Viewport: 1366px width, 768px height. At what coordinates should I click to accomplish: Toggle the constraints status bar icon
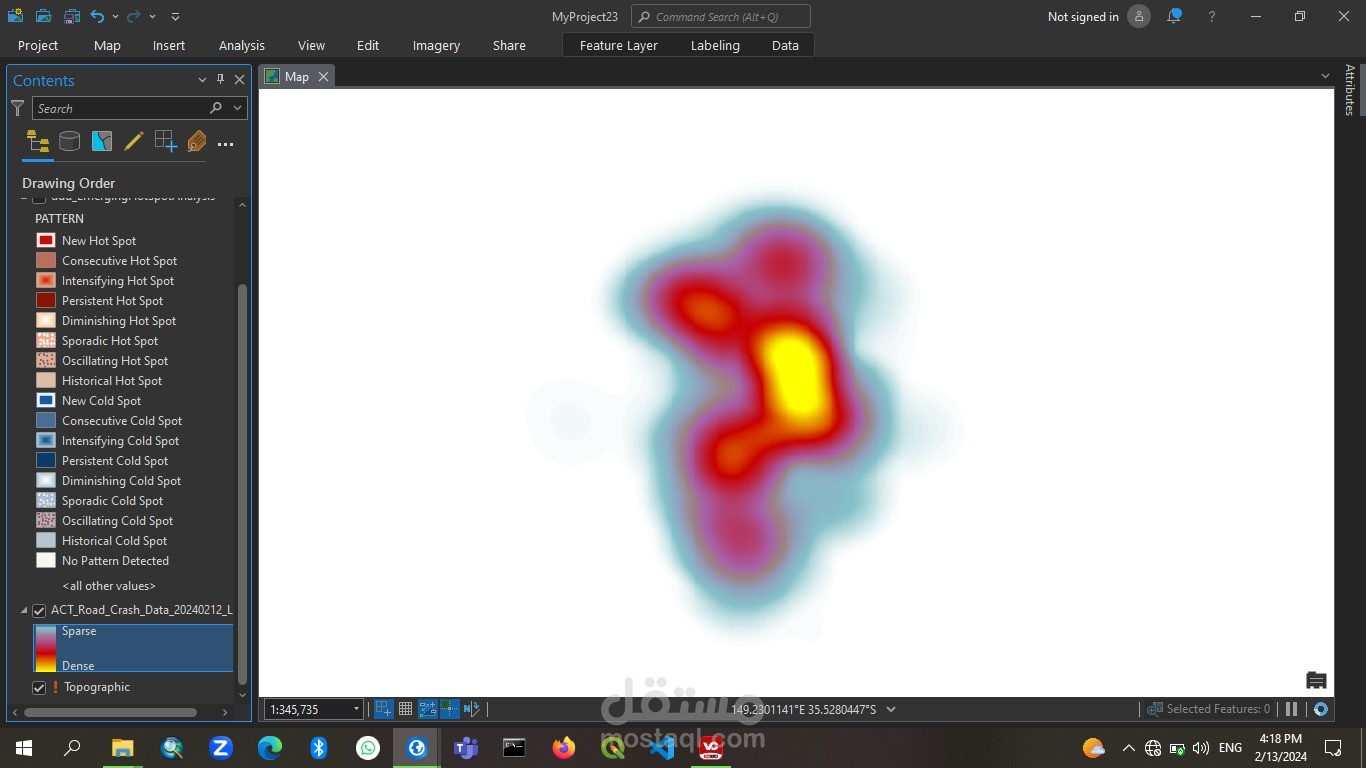(x=428, y=709)
